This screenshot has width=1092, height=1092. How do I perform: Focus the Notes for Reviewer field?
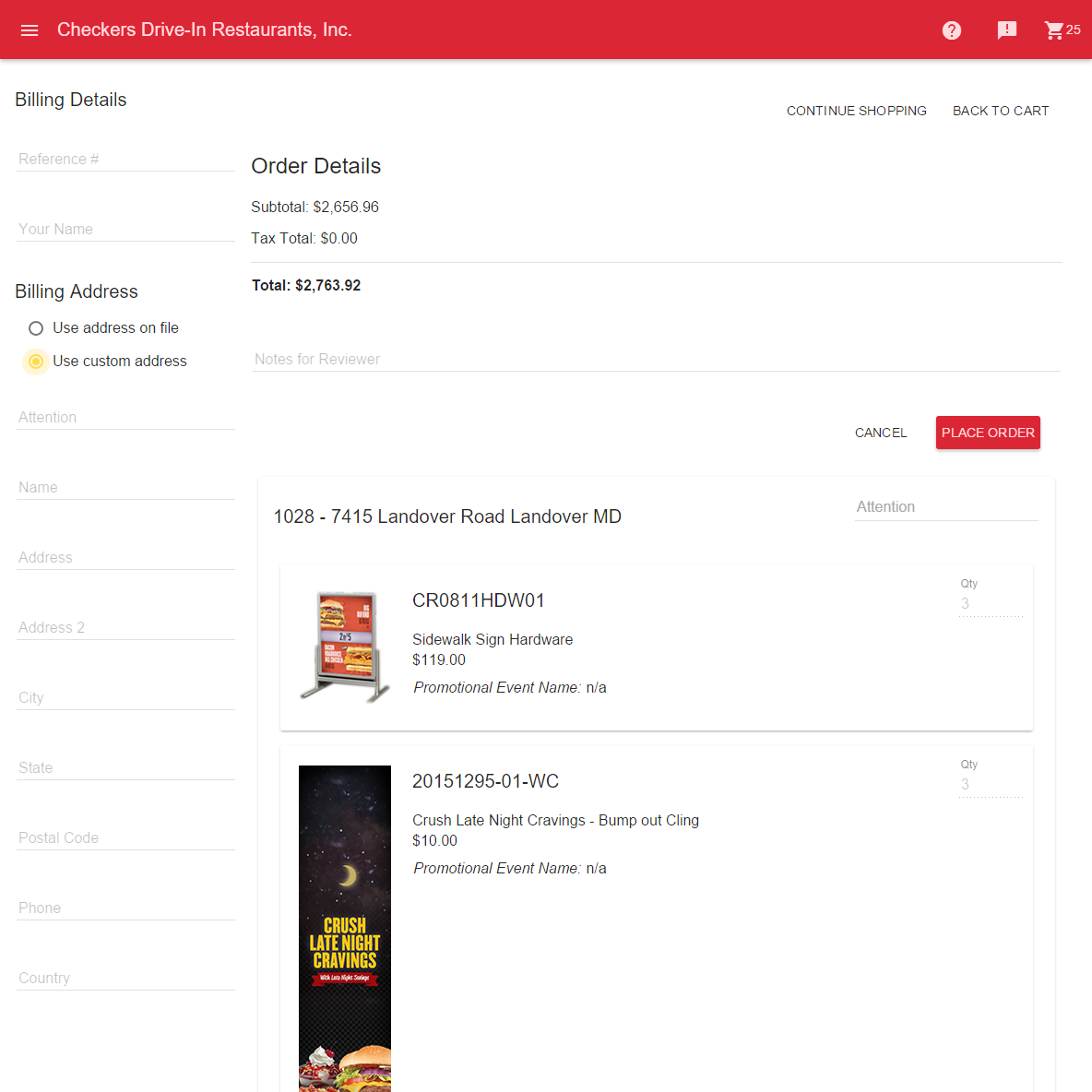pyautogui.click(x=656, y=360)
